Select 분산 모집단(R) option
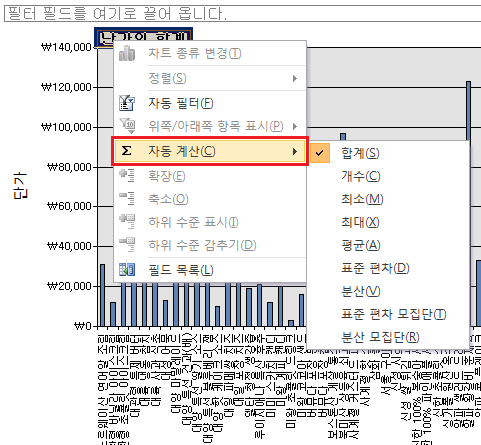 click(388, 337)
